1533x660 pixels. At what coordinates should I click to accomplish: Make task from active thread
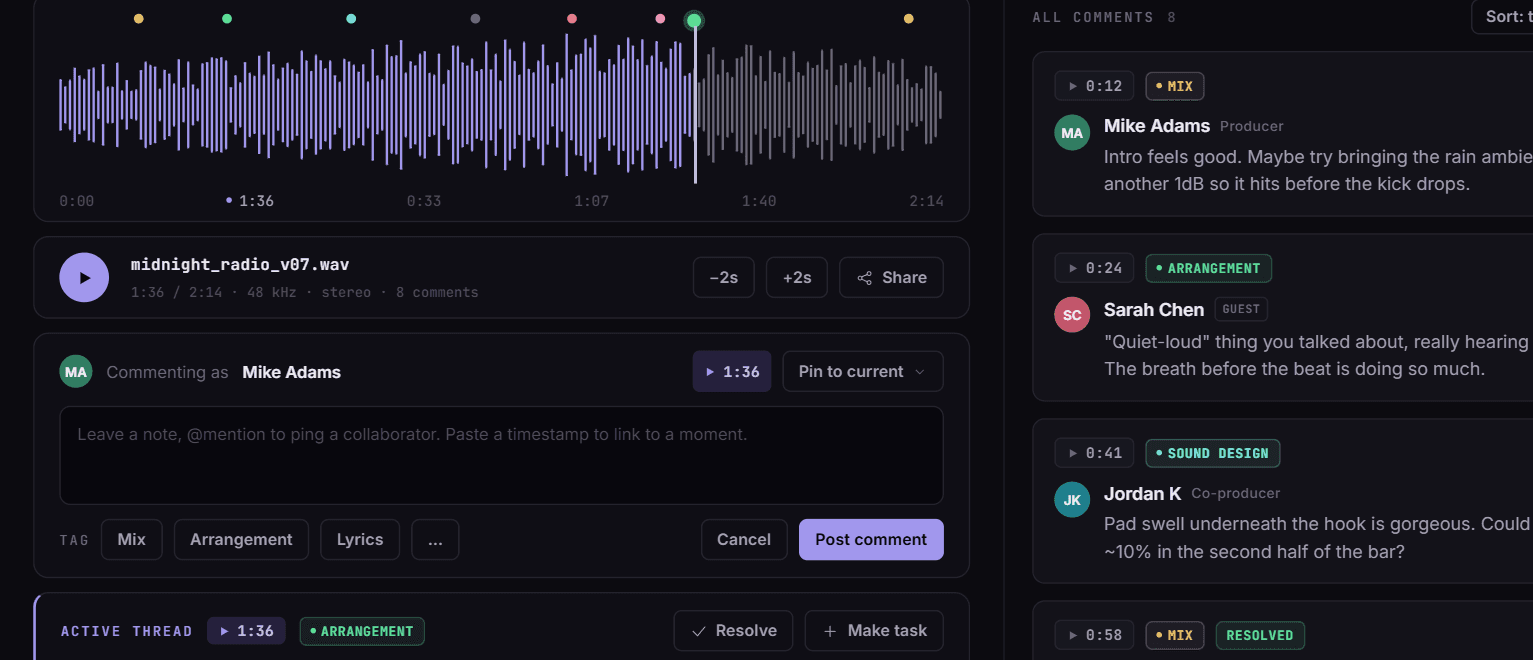click(x=874, y=630)
